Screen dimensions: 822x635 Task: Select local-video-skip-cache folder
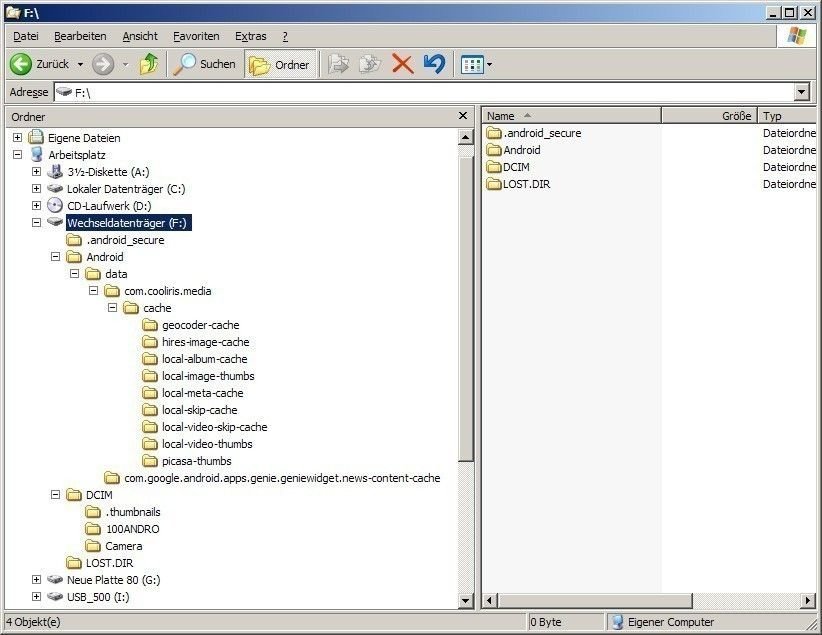[x=205, y=427]
